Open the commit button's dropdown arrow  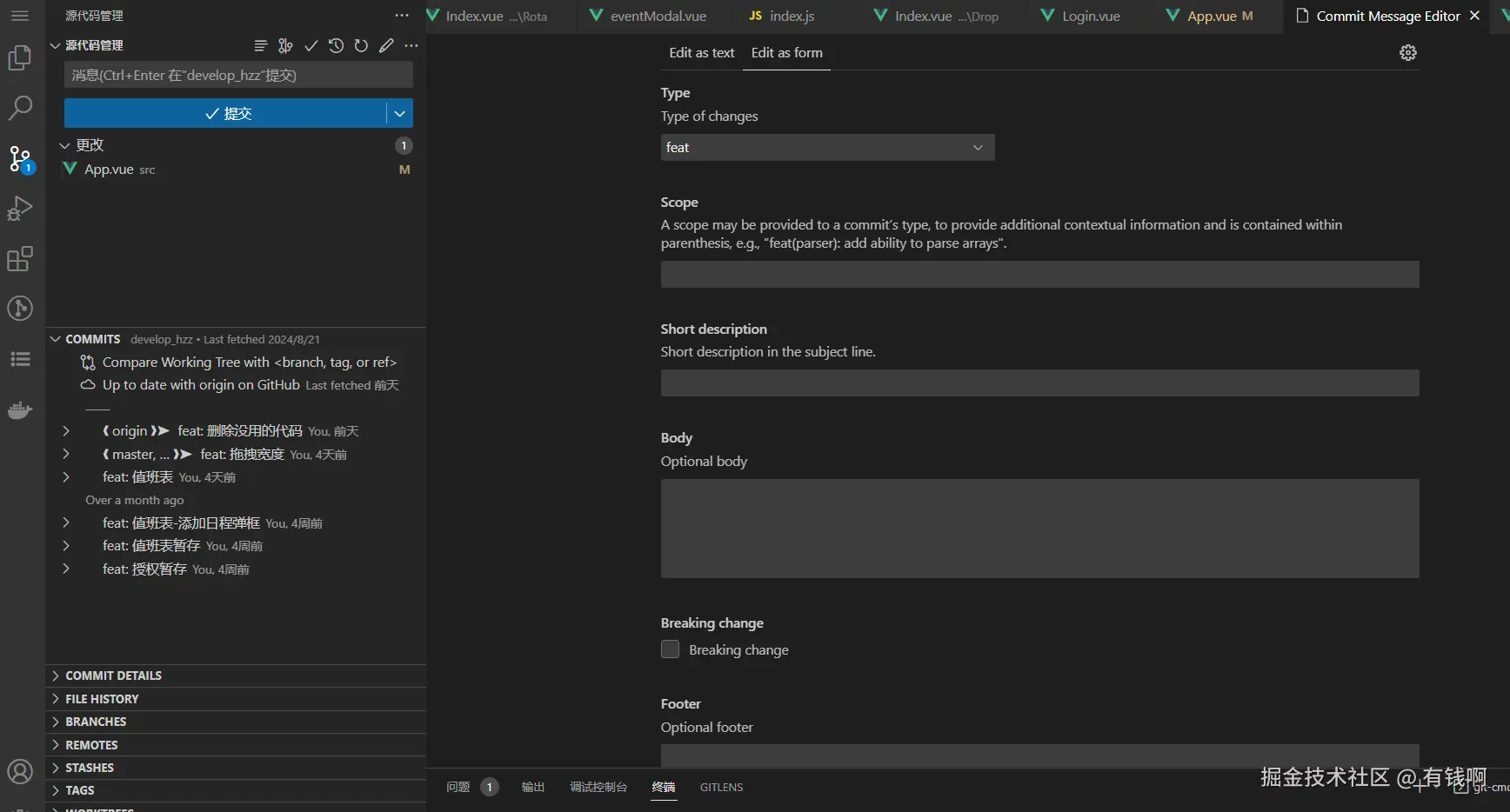pyautogui.click(x=400, y=113)
